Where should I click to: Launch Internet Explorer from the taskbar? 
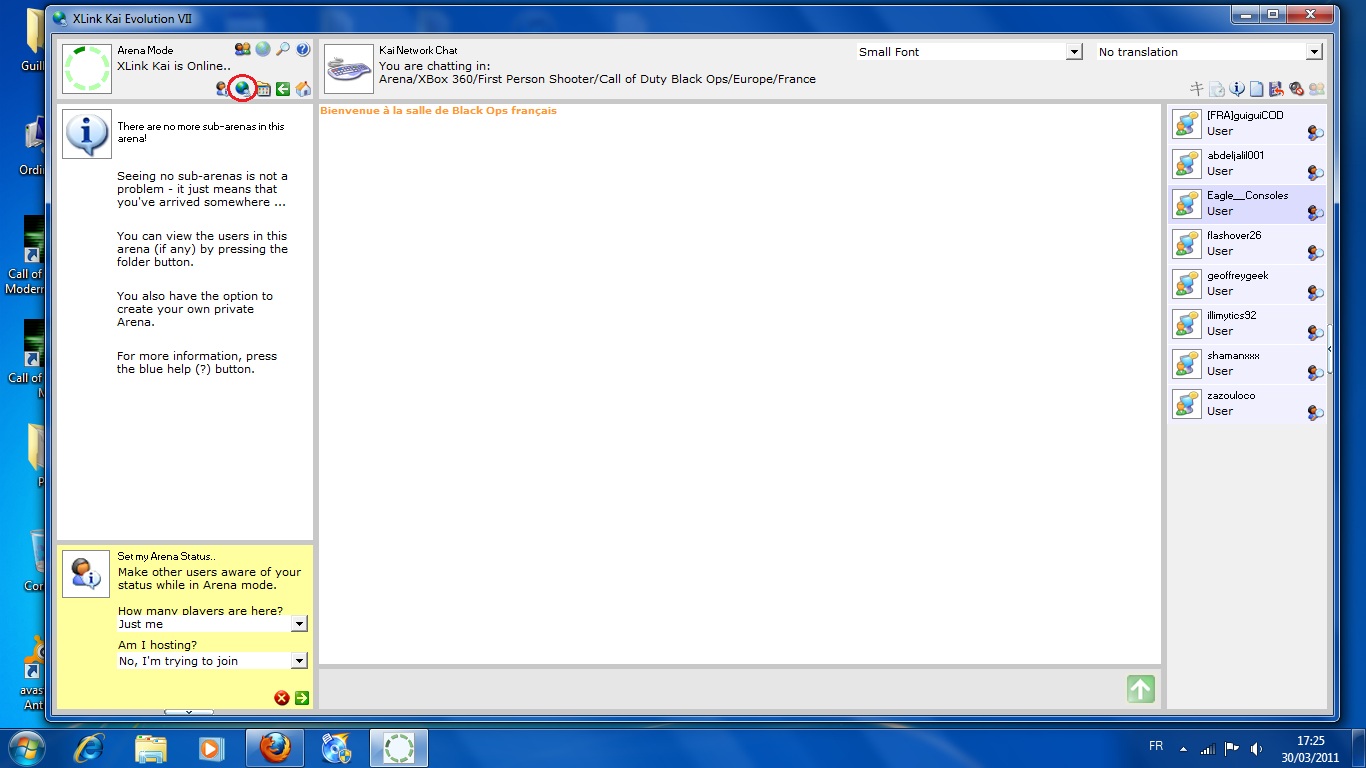click(89, 748)
